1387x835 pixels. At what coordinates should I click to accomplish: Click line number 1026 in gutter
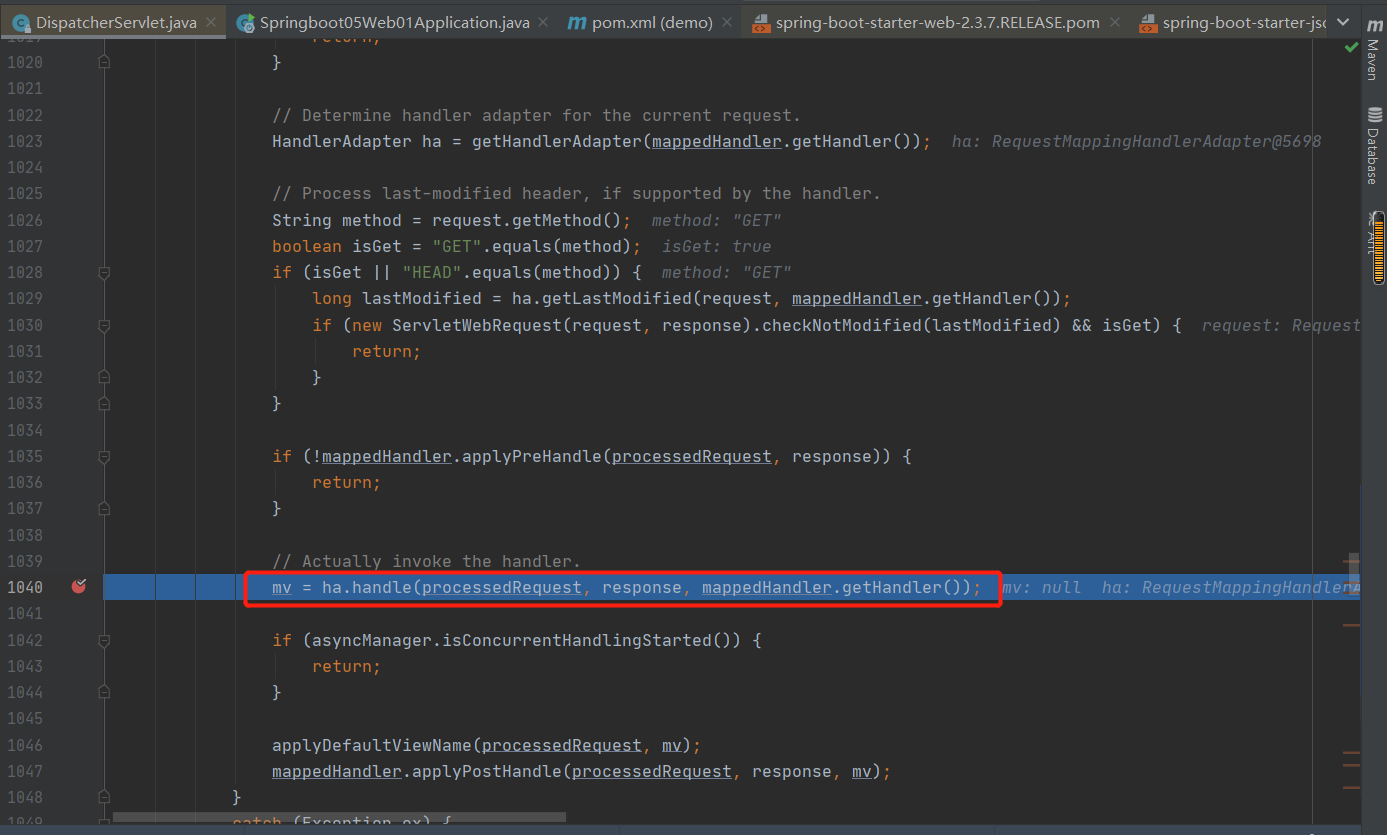(25, 220)
